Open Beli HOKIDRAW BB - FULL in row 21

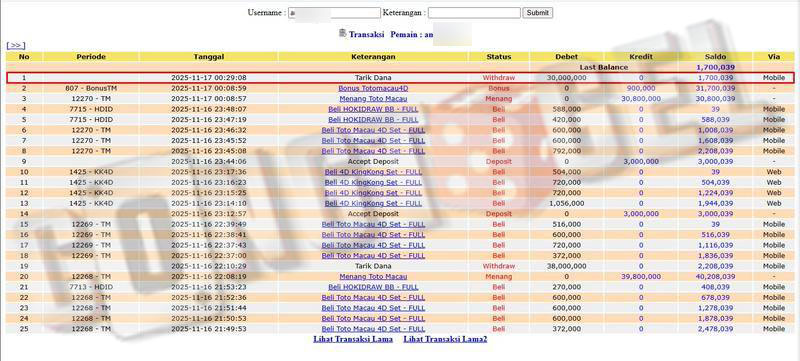click(x=373, y=287)
